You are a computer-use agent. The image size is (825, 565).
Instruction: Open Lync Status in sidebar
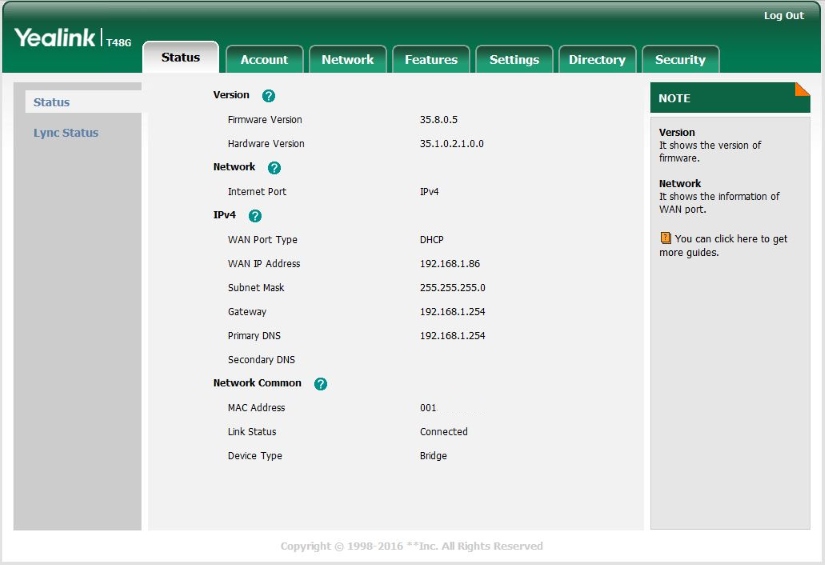click(66, 133)
